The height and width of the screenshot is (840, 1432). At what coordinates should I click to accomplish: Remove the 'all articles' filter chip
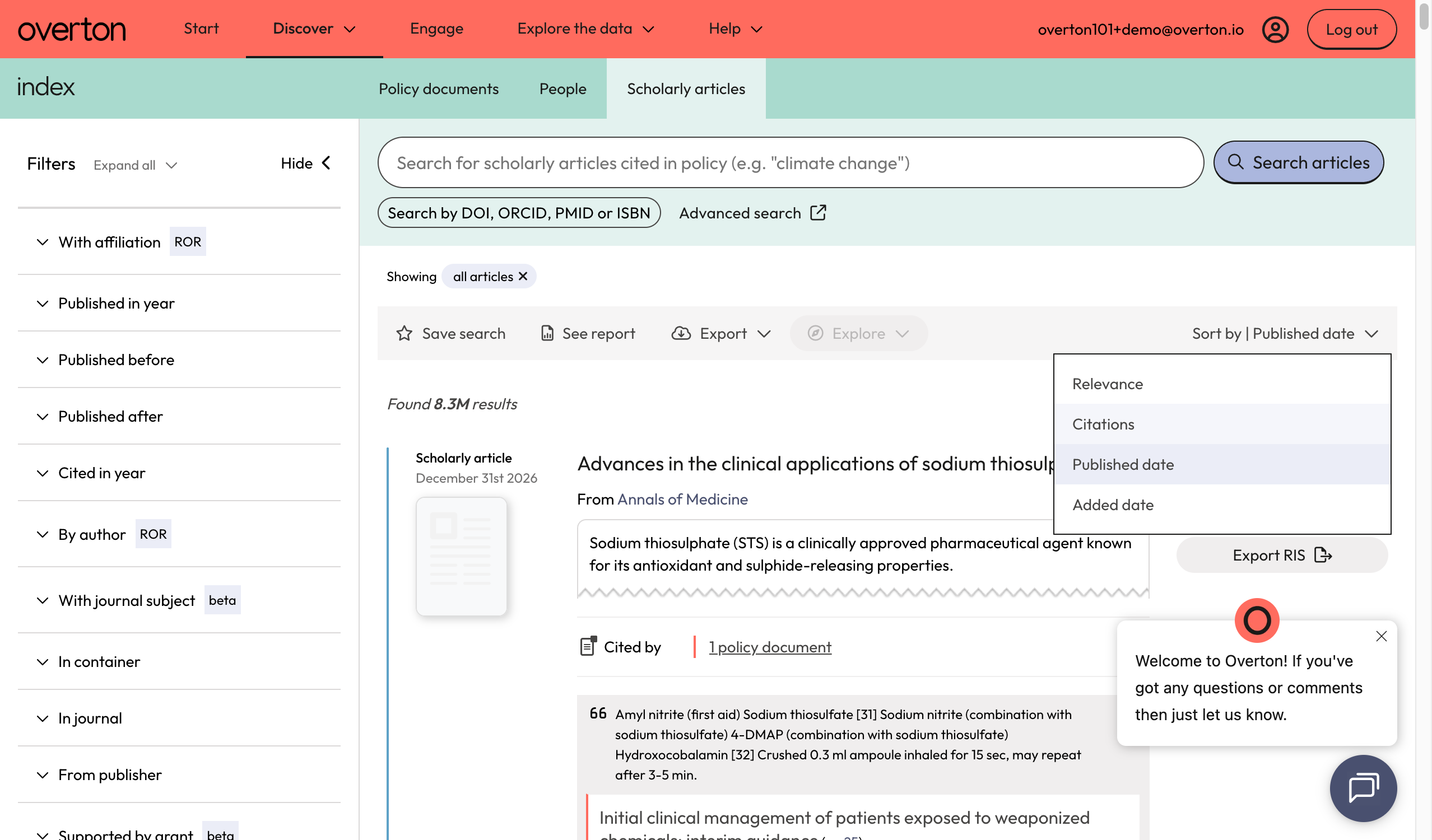coord(523,276)
